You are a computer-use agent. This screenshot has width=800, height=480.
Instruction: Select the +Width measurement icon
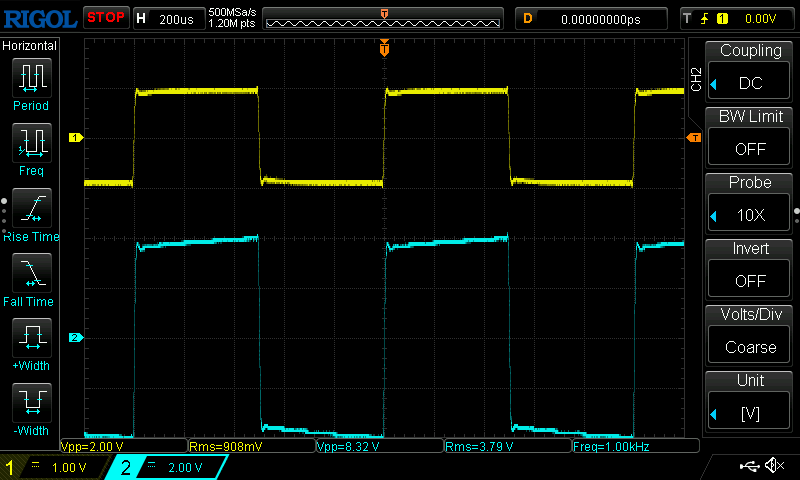pos(32,338)
